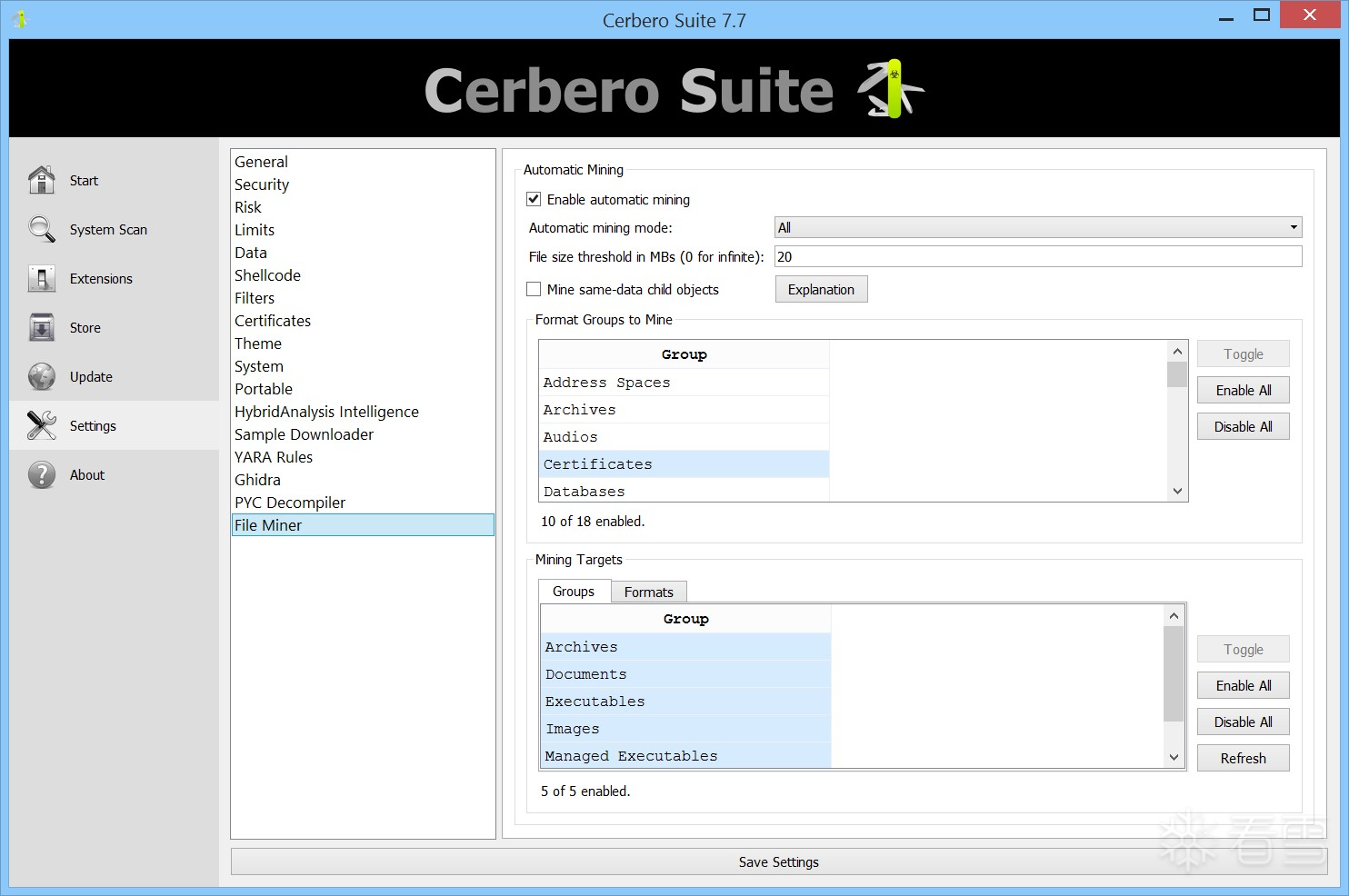This screenshot has height=896, width=1349.
Task: Click the Mining Targets Group column header
Action: point(686,619)
